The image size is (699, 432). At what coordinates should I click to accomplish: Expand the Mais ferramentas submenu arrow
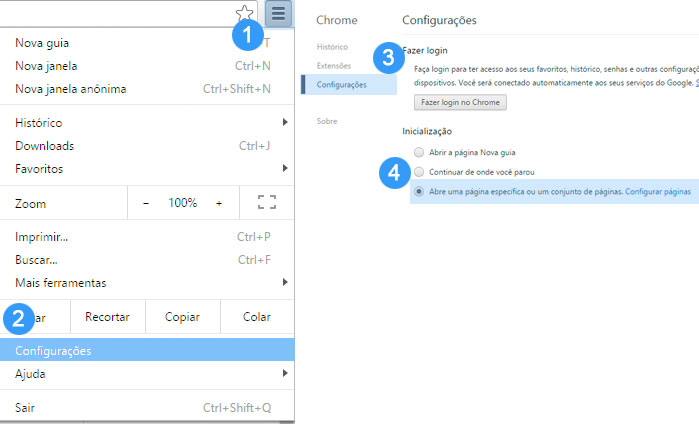pyautogui.click(x=285, y=282)
